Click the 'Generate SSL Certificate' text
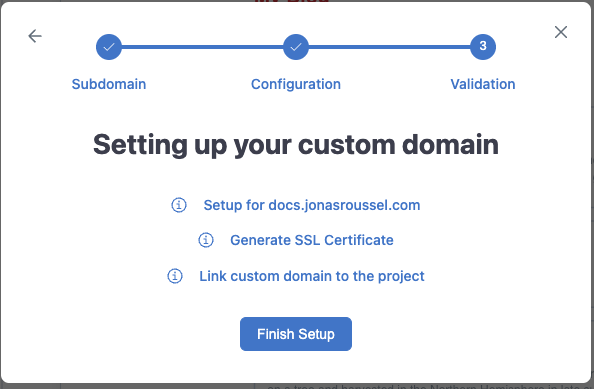Screen dimensions: 594x389 (x=312, y=240)
